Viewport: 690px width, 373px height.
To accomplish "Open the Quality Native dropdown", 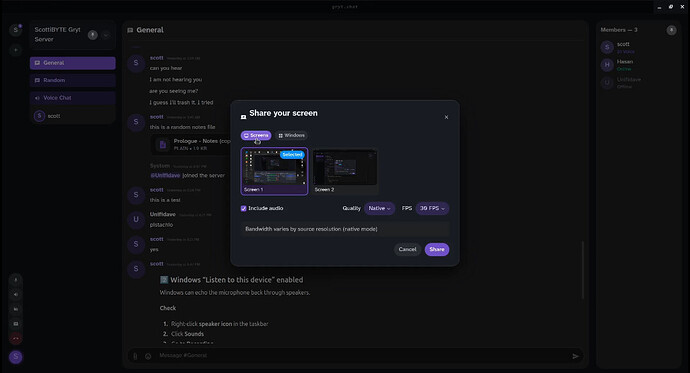I will [x=379, y=208].
